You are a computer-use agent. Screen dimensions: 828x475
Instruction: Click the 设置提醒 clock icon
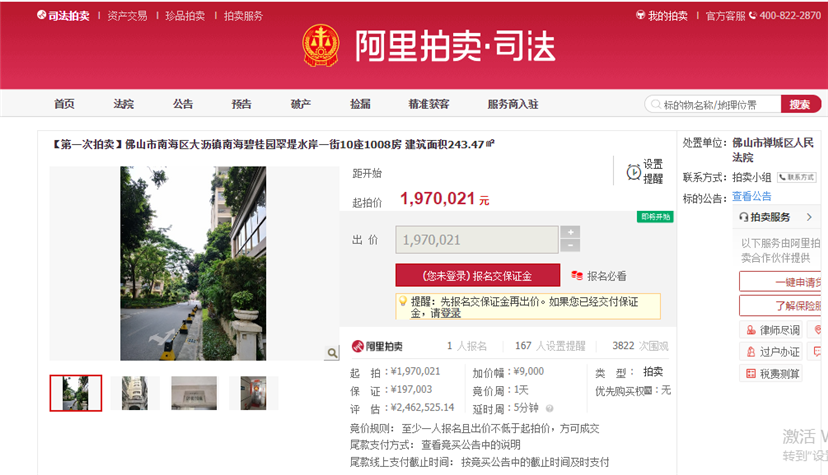click(633, 172)
